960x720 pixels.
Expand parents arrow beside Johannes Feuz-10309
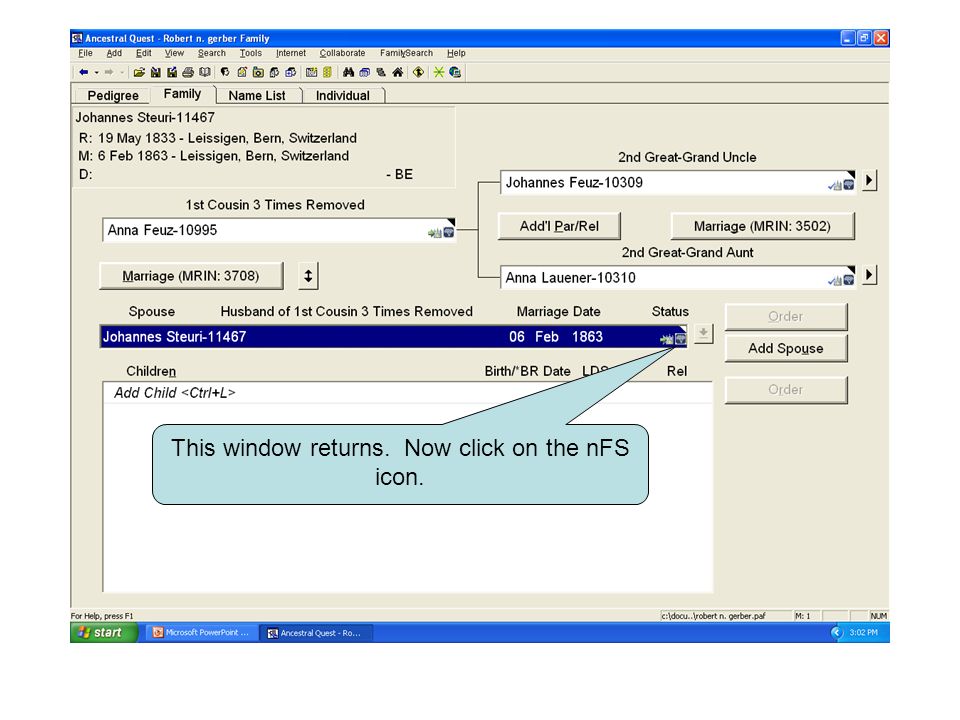coord(869,181)
